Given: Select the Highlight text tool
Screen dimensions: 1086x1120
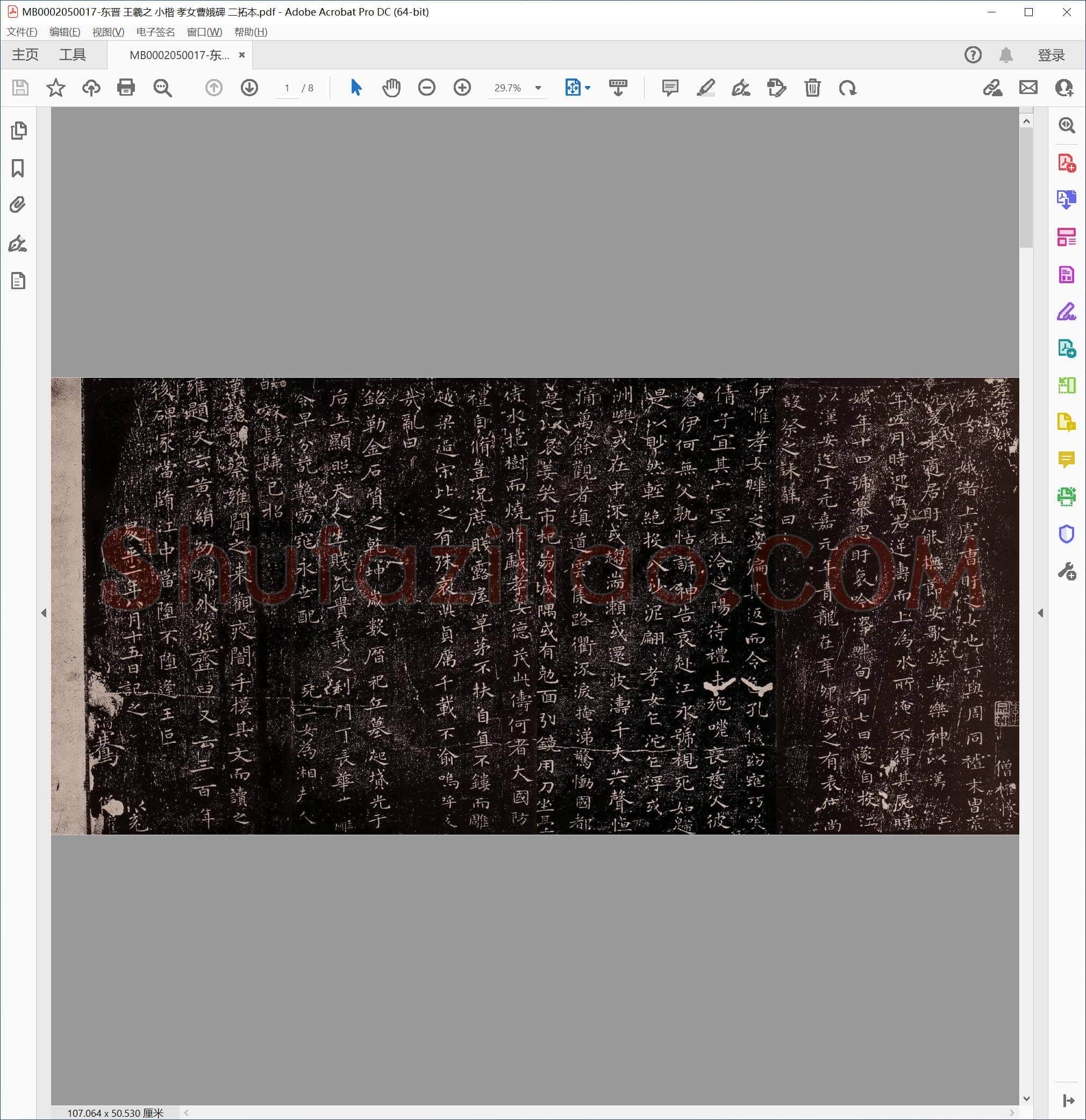Looking at the screenshot, I should pos(705,88).
